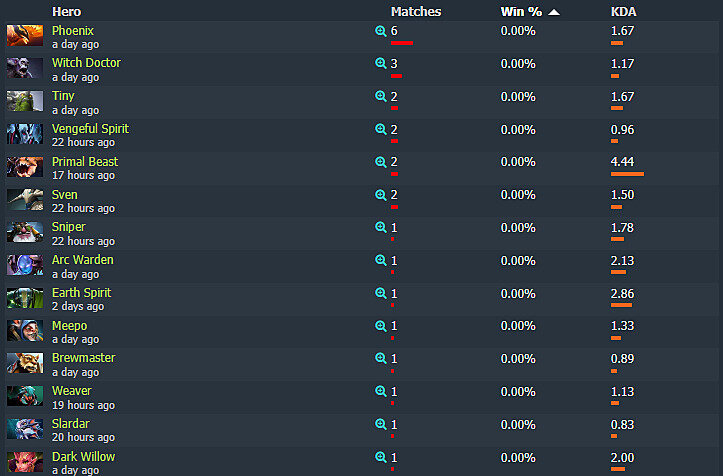Open the Slardar hero link
This screenshot has width=723, height=476.
pyautogui.click(x=71, y=423)
